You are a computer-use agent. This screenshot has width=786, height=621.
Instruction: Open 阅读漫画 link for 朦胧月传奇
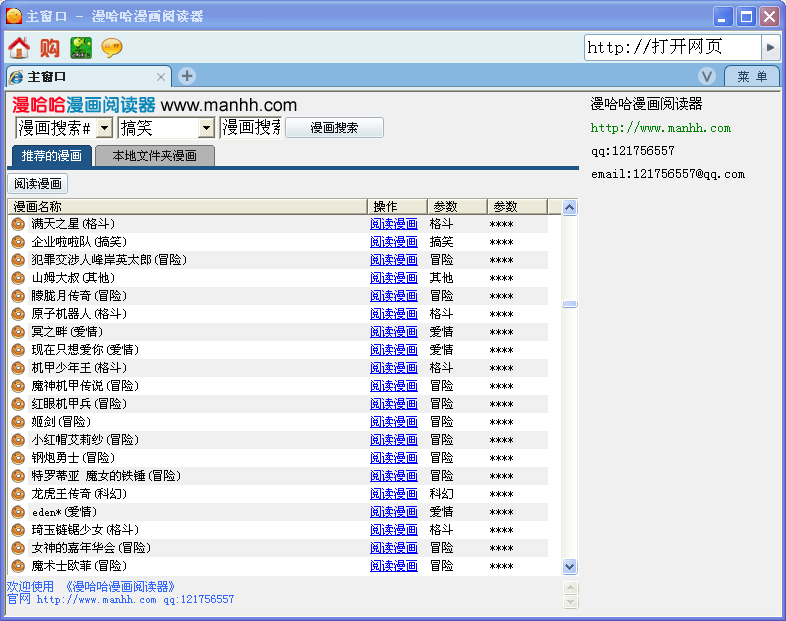point(394,296)
